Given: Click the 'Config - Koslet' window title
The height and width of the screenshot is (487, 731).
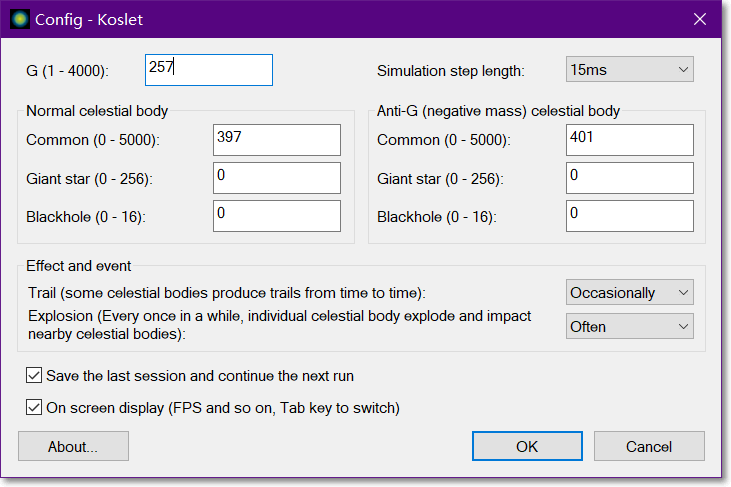Looking at the screenshot, I should [89, 20].
